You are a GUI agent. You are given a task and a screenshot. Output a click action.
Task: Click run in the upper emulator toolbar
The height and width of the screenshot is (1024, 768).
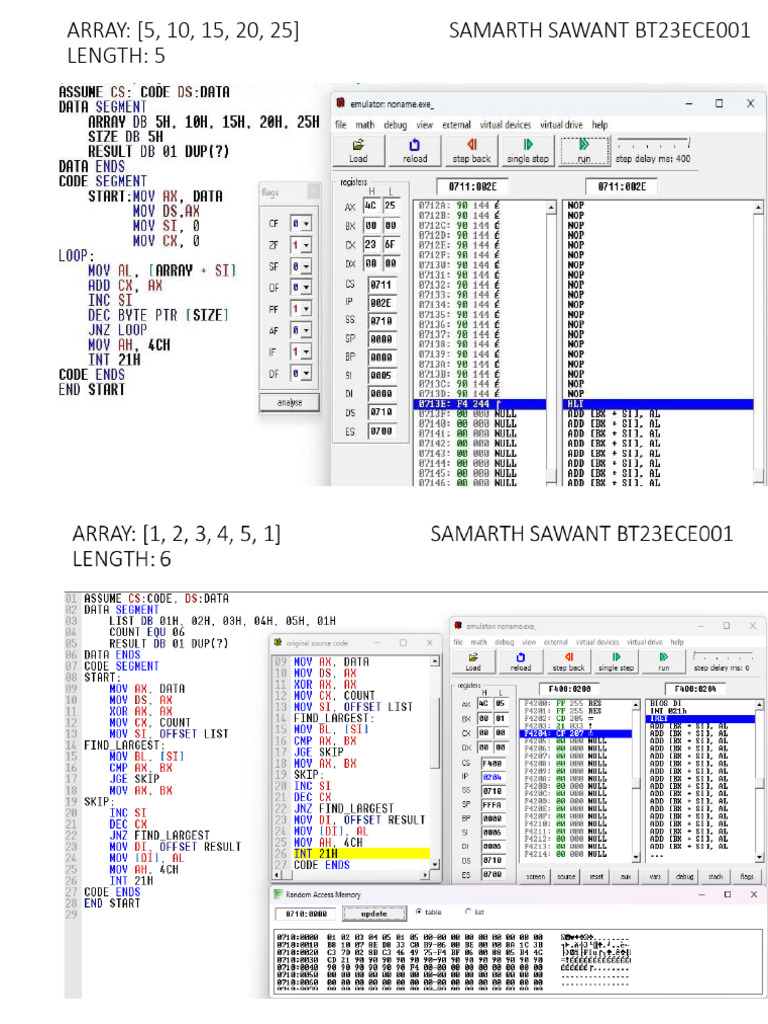pos(584,151)
